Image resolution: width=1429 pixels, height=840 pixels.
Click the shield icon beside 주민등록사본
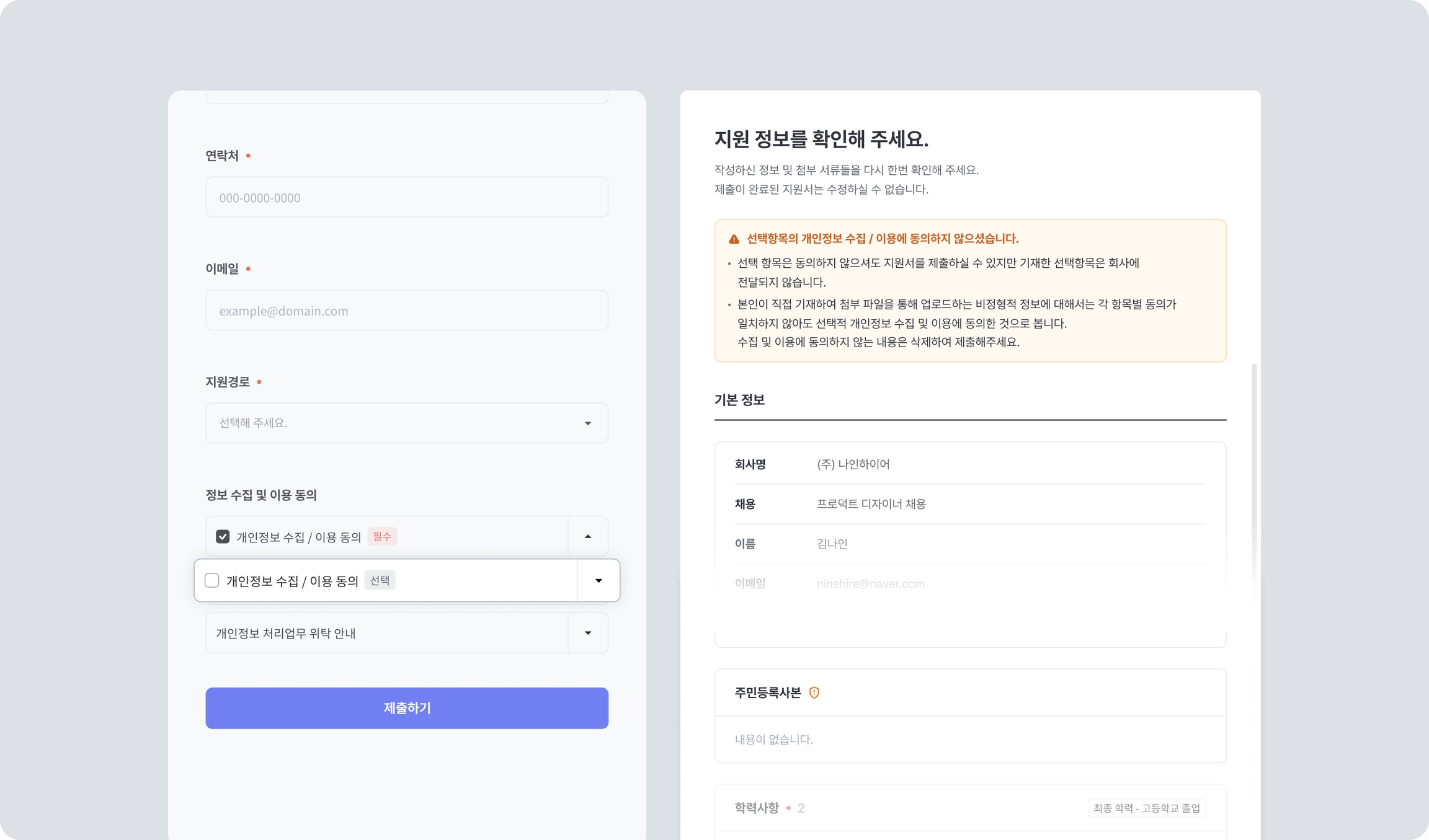(814, 692)
